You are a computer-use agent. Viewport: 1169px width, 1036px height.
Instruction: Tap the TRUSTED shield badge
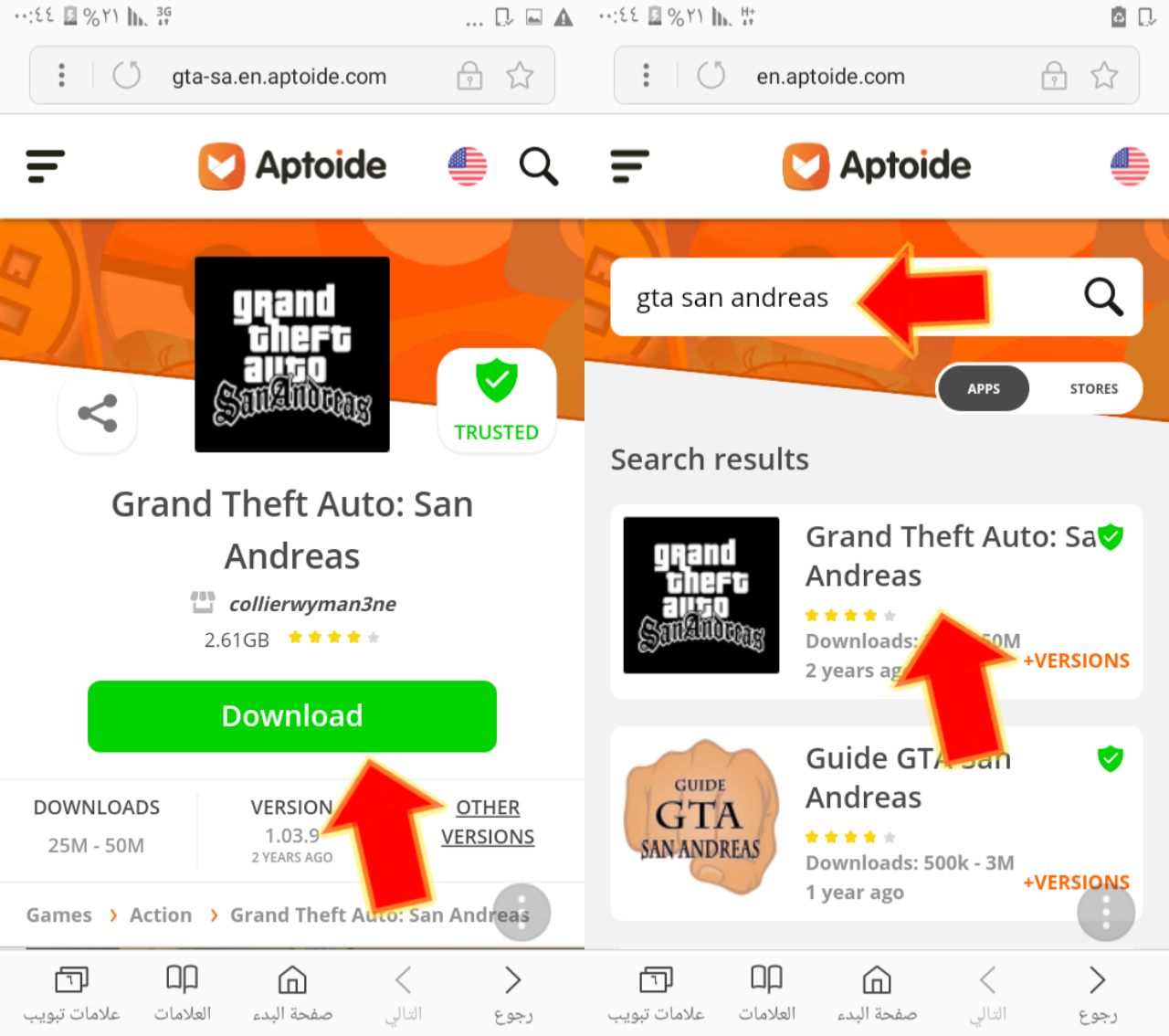coord(497,401)
